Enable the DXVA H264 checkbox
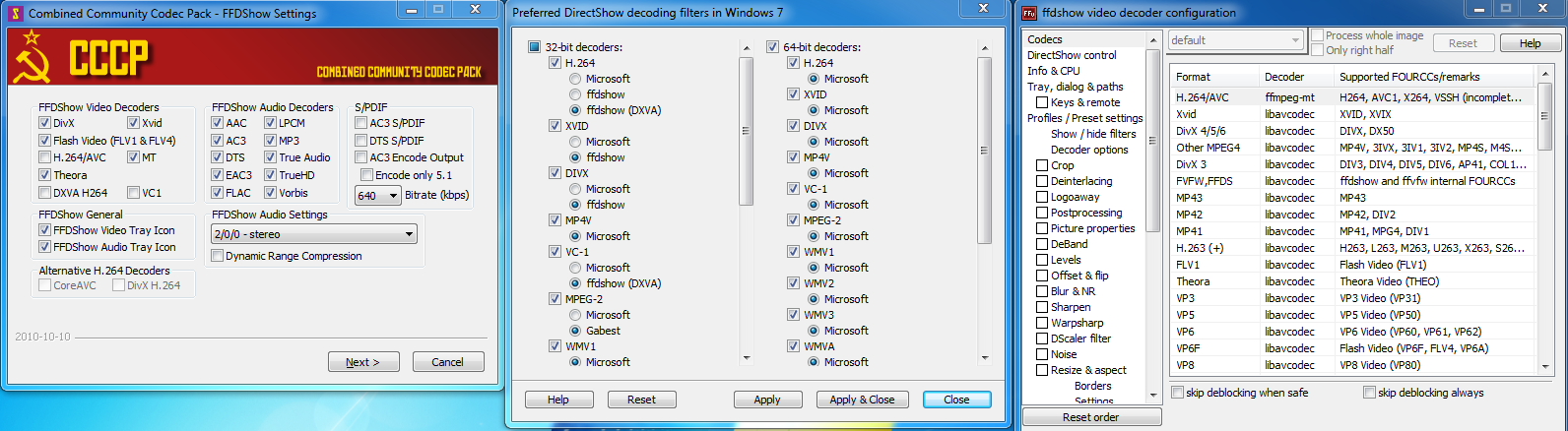This screenshot has width=1568, height=431. [x=44, y=193]
